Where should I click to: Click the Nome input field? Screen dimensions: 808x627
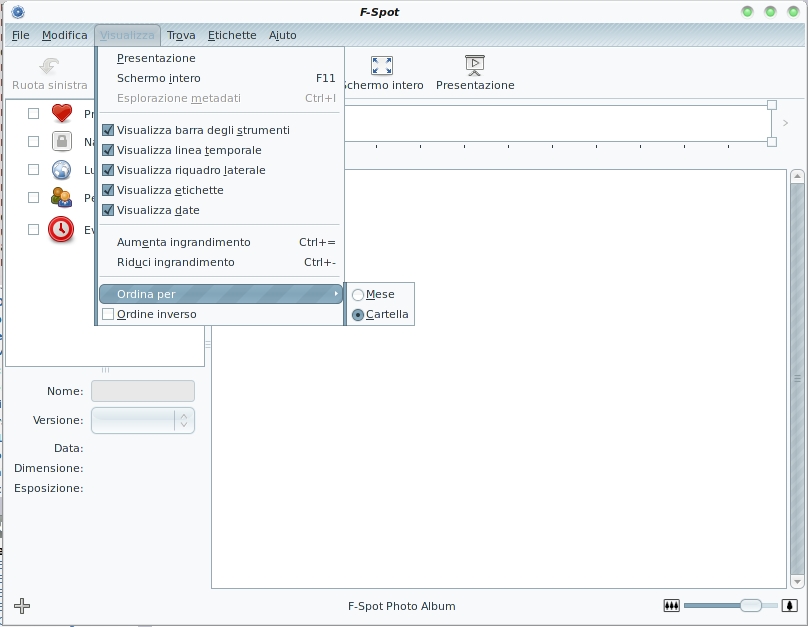click(x=143, y=391)
